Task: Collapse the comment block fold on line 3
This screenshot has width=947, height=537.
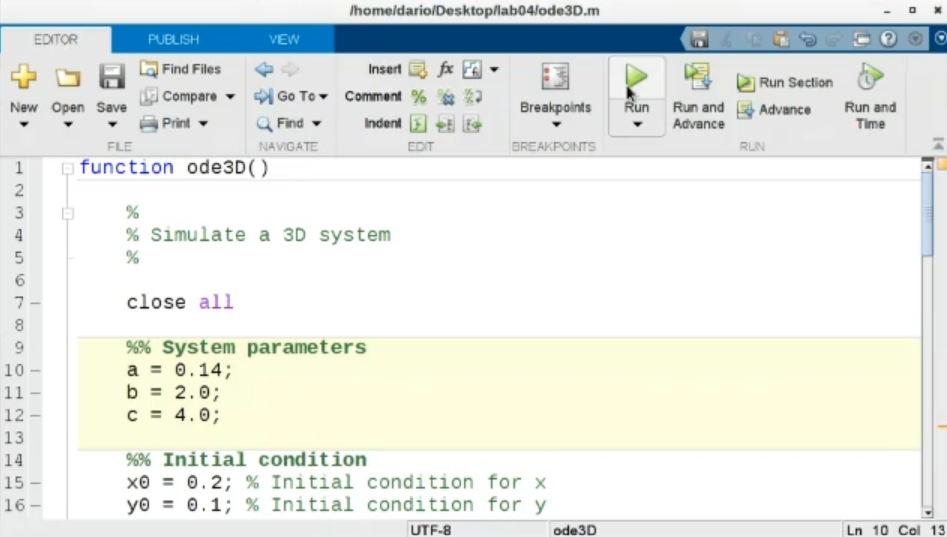Action: pyautogui.click(x=67, y=213)
